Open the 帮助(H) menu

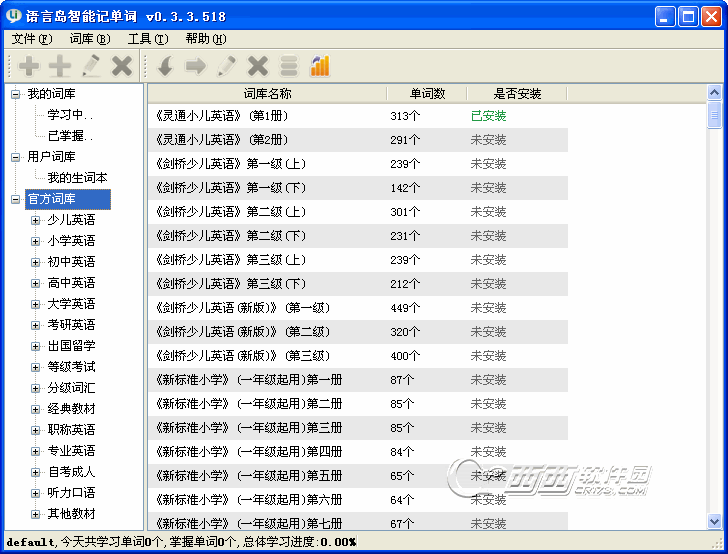206,39
